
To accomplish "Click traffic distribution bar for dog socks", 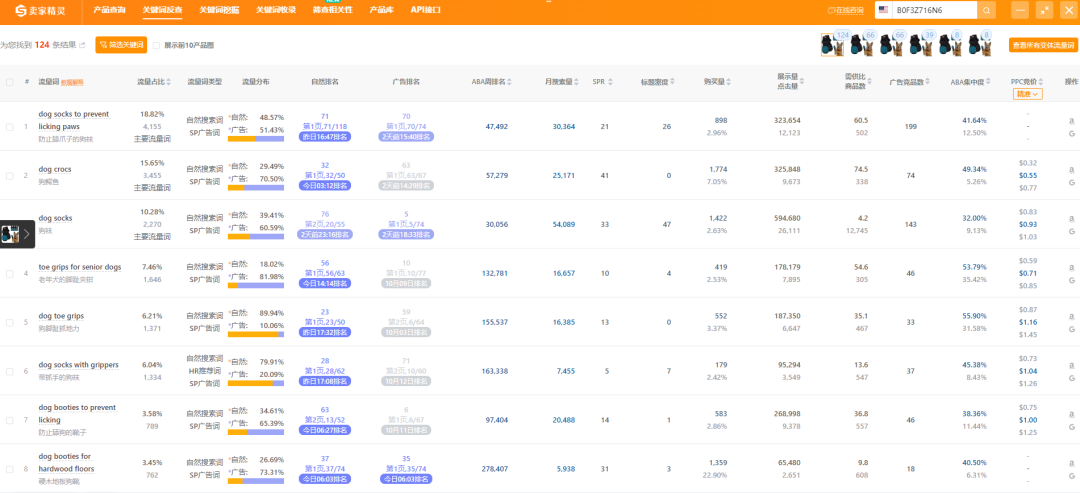I will pyautogui.click(x=255, y=237).
